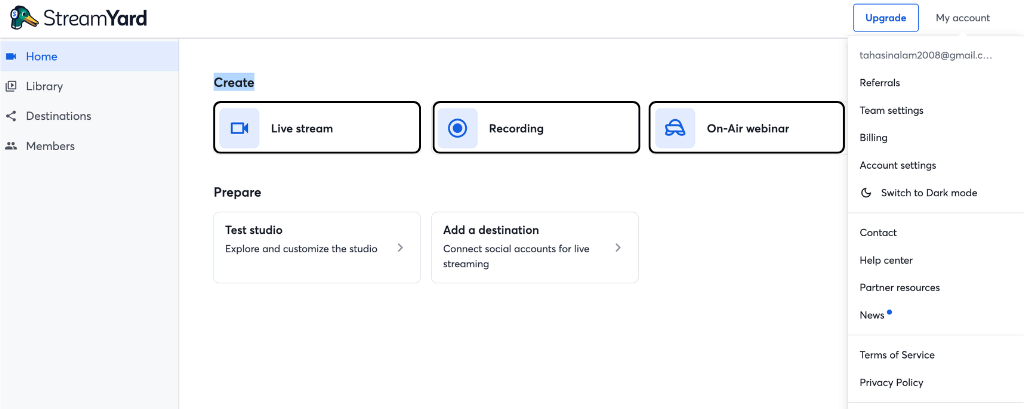Screen dimensions: 1024x409
Task: Click the Home camera icon in sidebar
Action: click(x=11, y=56)
